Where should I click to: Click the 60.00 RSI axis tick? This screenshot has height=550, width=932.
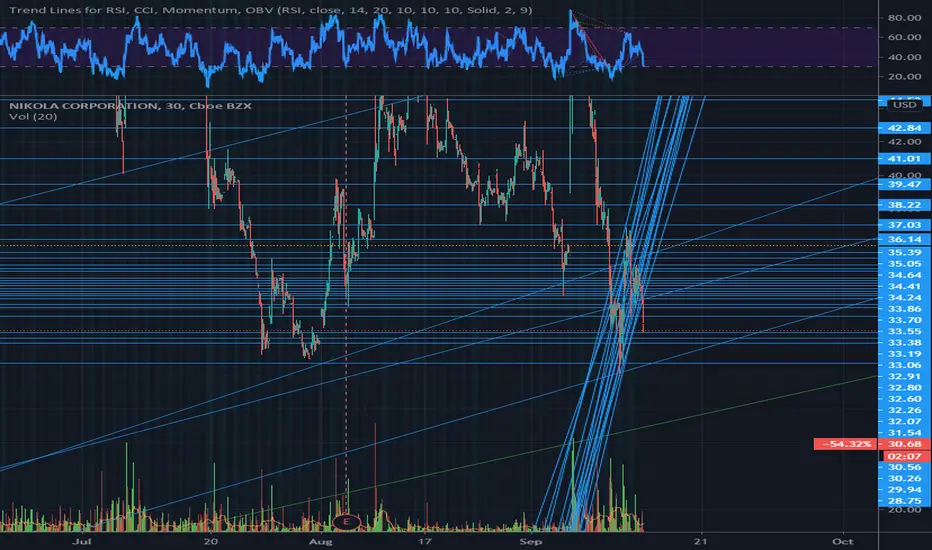click(x=904, y=37)
